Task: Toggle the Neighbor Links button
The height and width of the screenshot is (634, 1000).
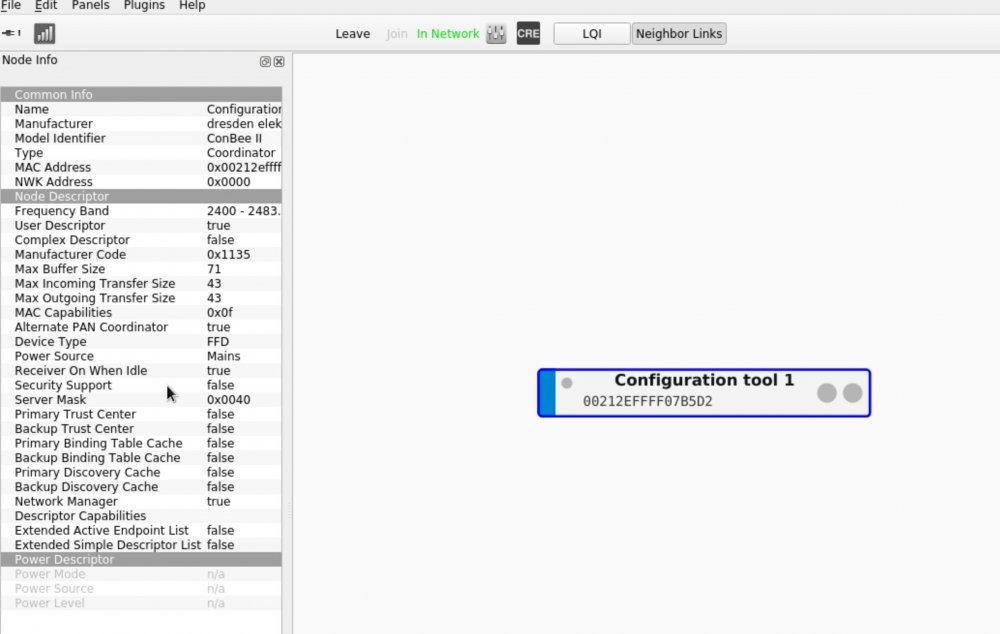Action: tap(679, 34)
